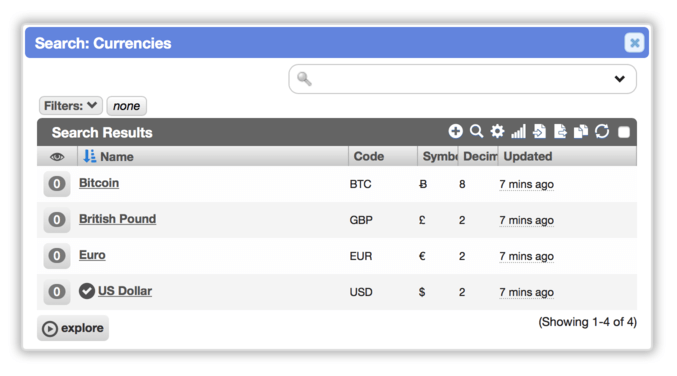Click the magnifier icon in Search Results toolbar
The image size is (677, 376).
tap(476, 131)
